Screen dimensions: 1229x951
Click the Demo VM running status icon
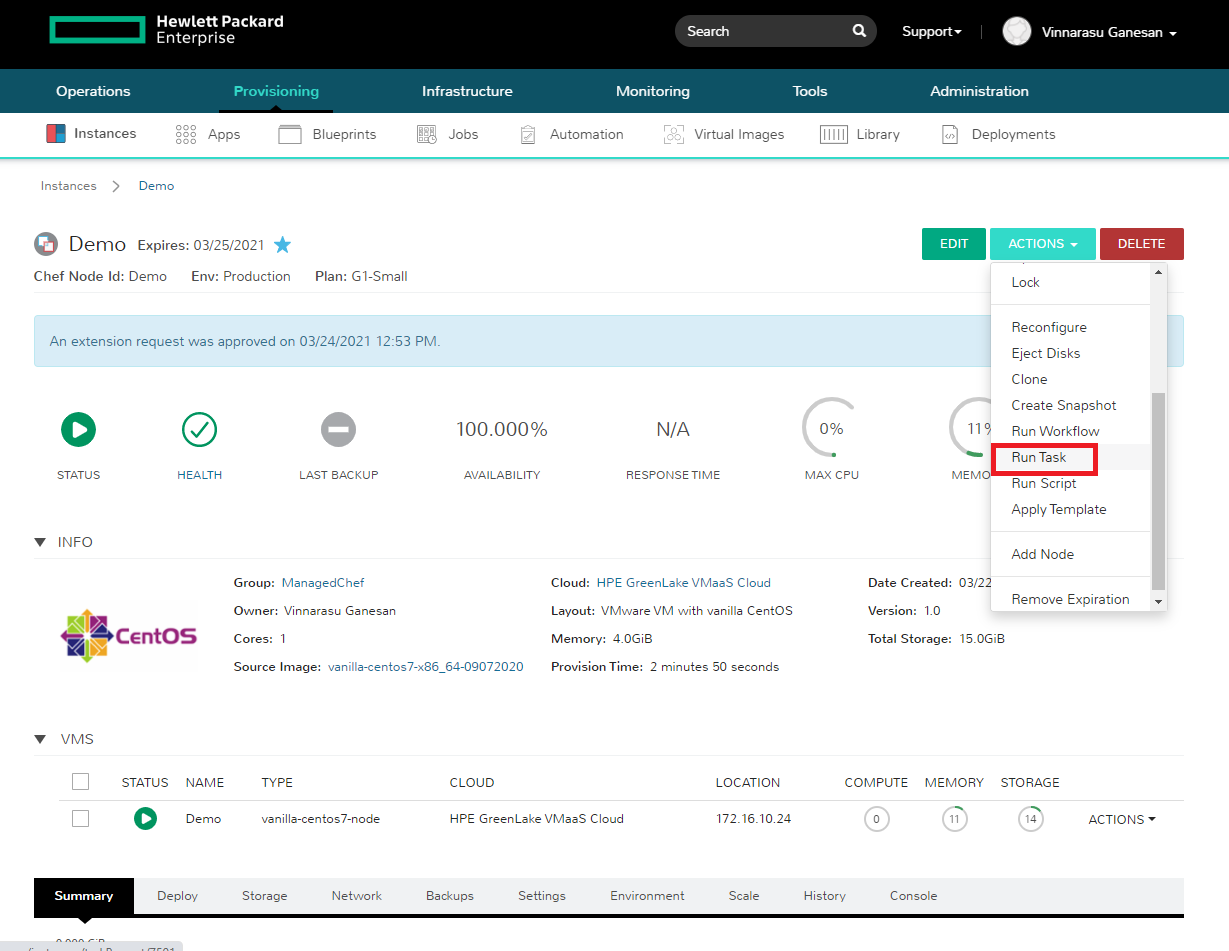(x=145, y=819)
